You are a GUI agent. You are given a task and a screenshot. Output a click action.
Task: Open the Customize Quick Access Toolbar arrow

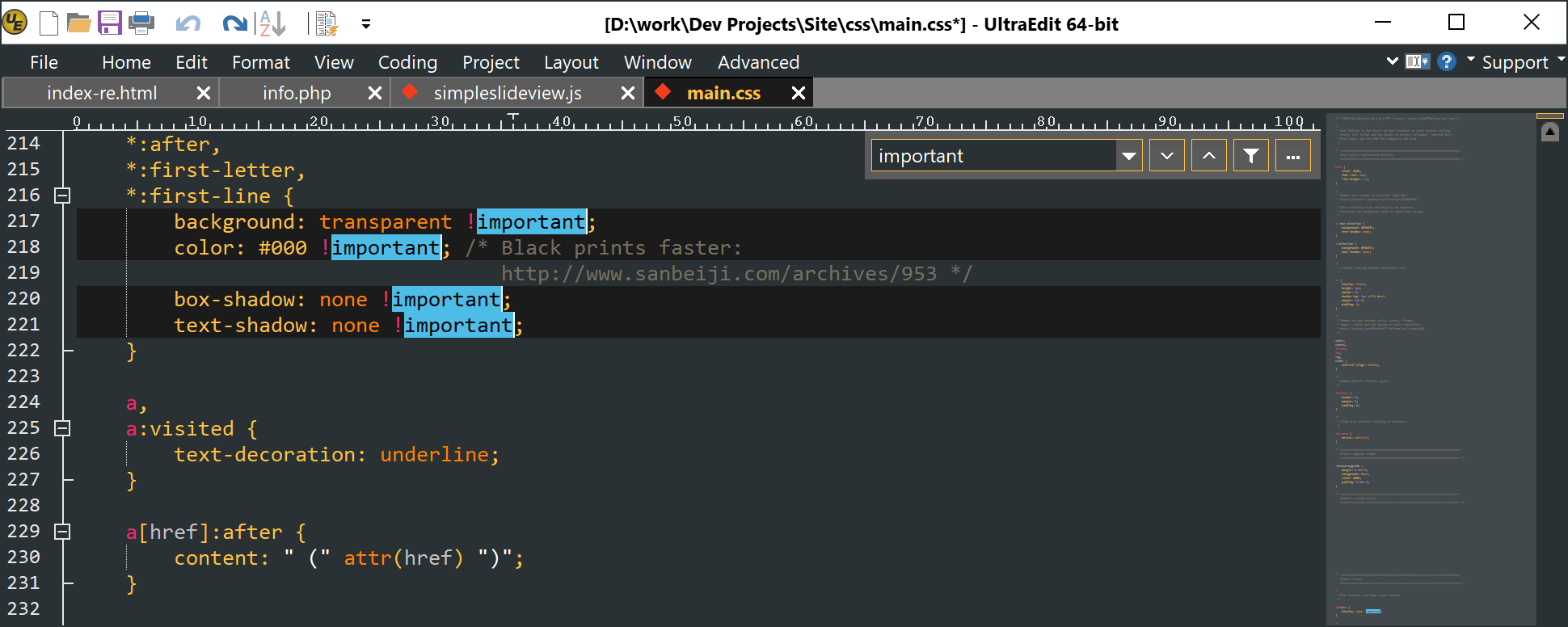366,24
